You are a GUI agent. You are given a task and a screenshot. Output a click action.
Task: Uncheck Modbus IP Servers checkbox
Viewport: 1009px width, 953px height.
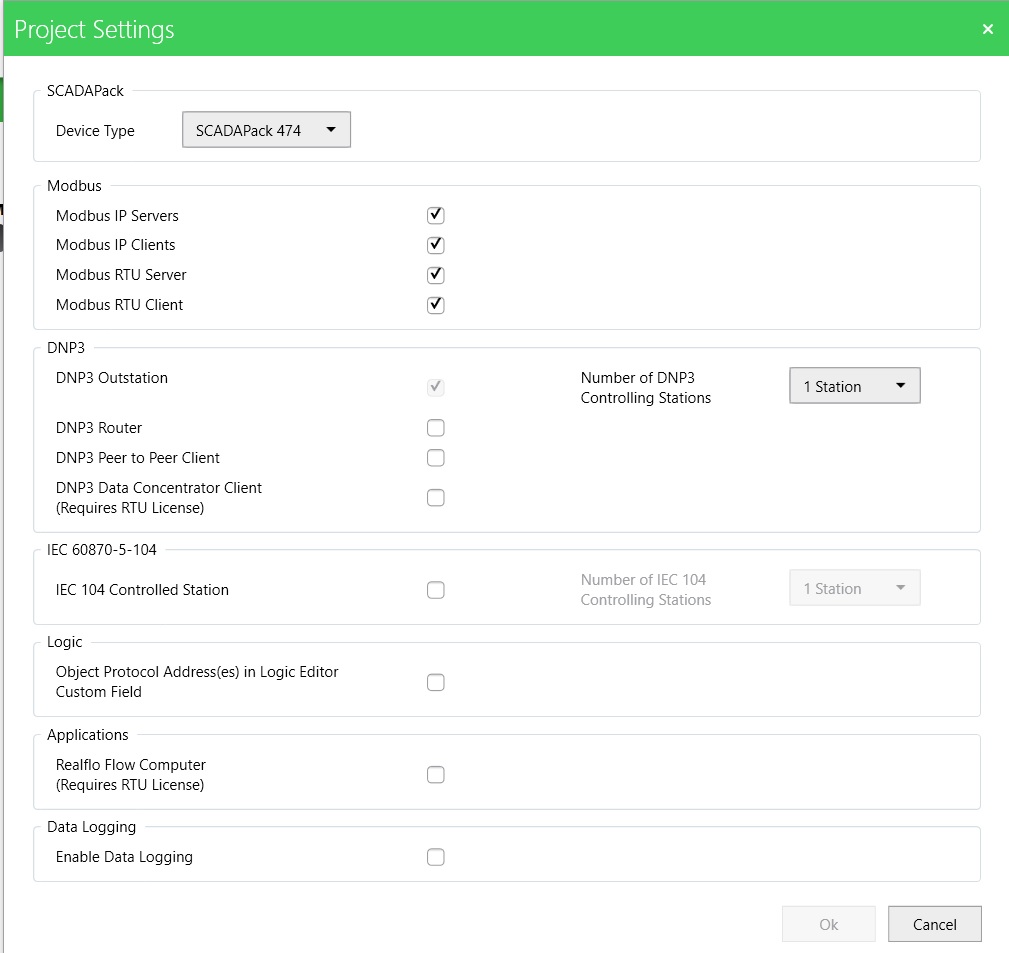[436, 215]
